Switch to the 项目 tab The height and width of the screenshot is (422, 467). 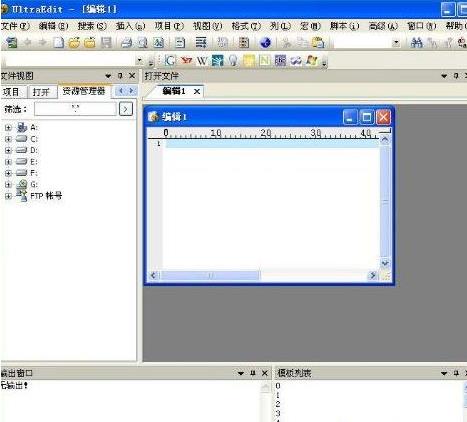tap(12, 92)
